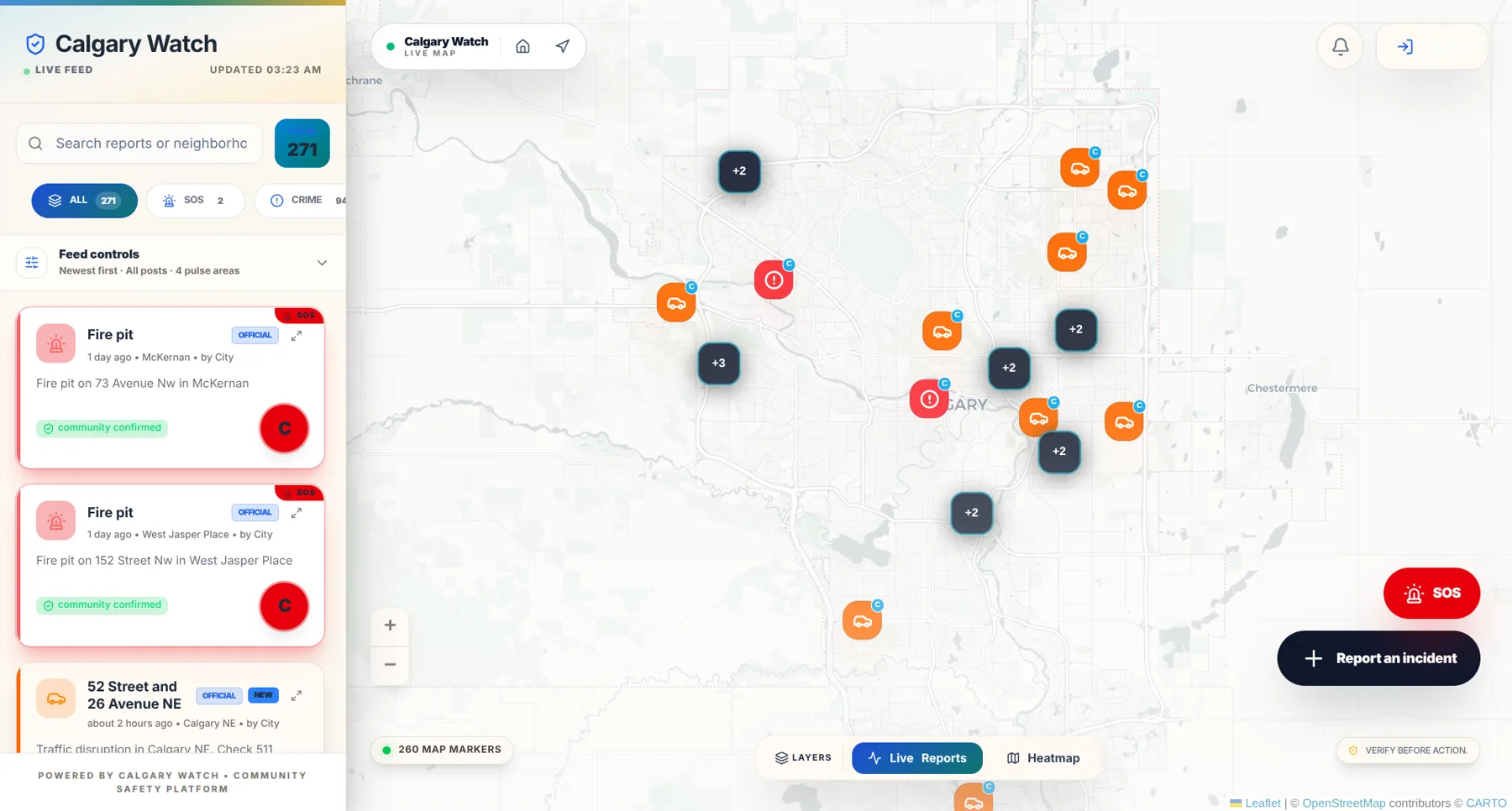Click the red crime marker near the Calgary label
This screenshot has width=1512, height=811.
929,400
